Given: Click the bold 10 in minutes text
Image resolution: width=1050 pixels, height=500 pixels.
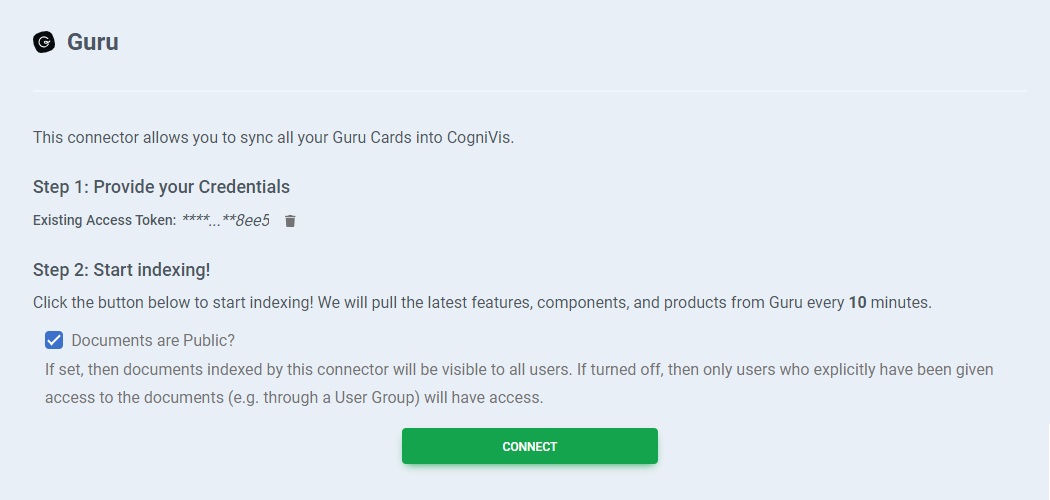Looking at the screenshot, I should pyautogui.click(x=857, y=302).
